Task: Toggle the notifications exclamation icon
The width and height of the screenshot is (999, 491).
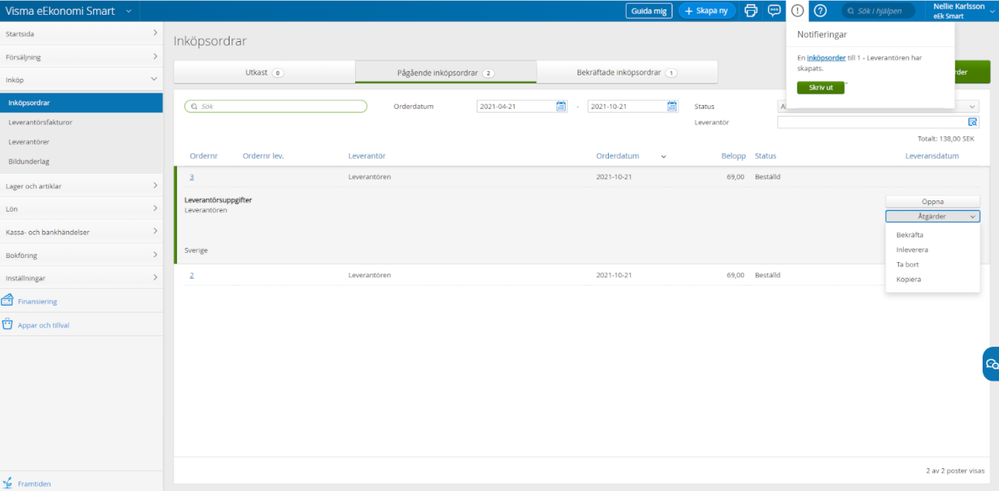Action: point(797,10)
